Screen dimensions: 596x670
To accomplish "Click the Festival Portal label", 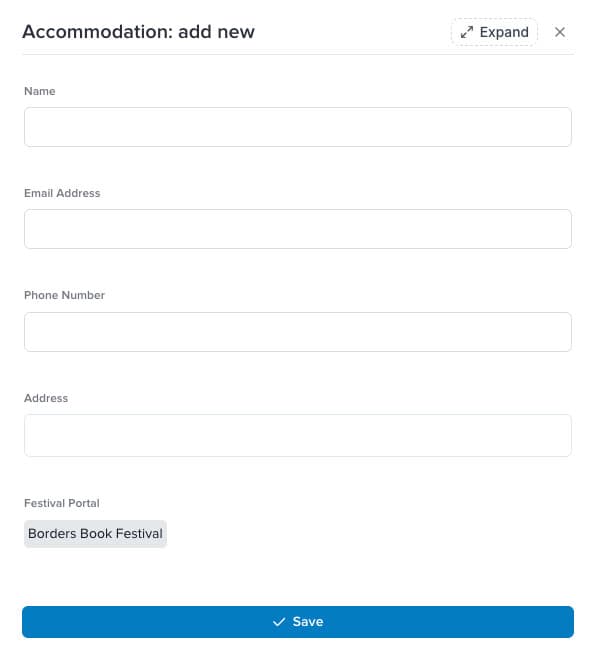I will tap(62, 503).
